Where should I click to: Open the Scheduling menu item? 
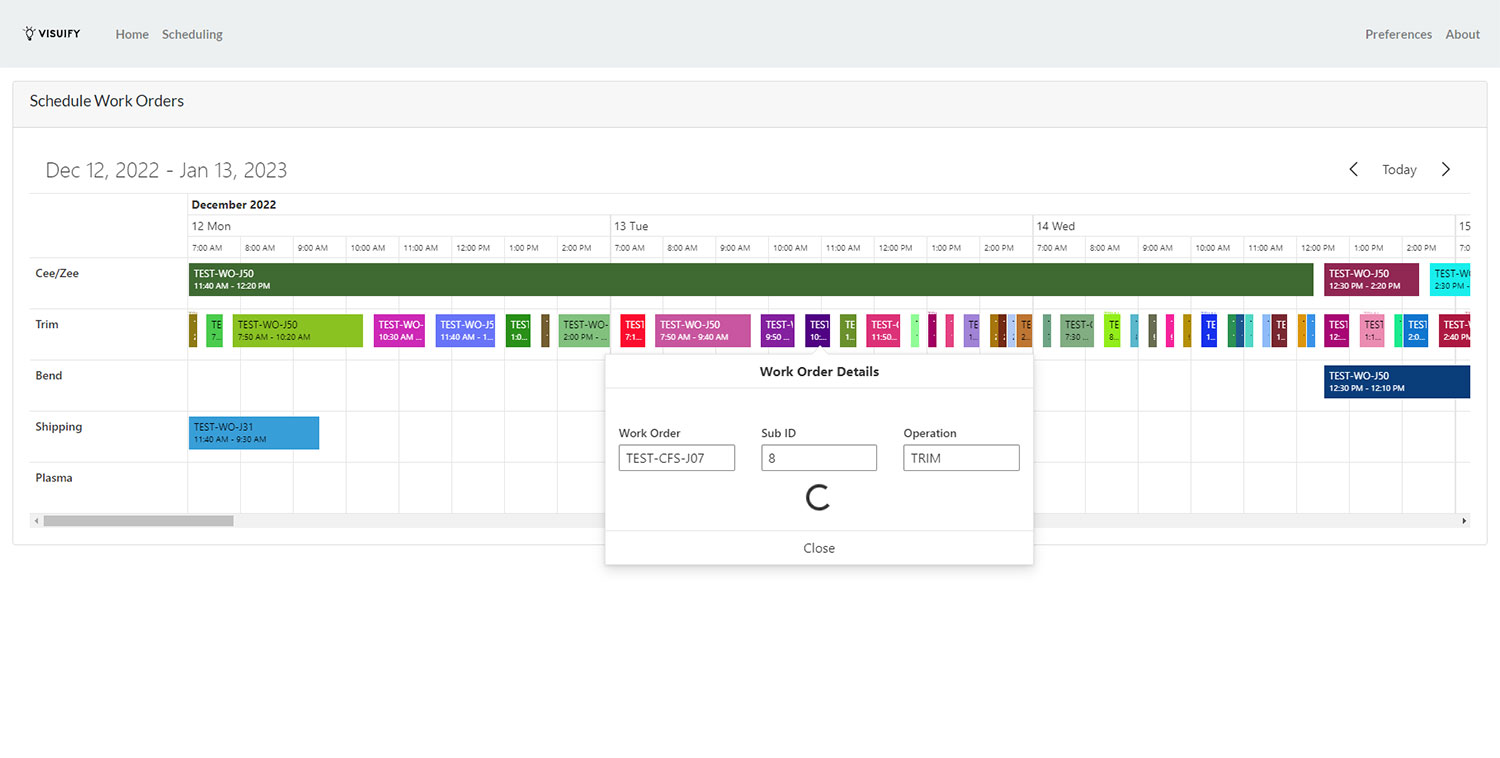click(192, 34)
